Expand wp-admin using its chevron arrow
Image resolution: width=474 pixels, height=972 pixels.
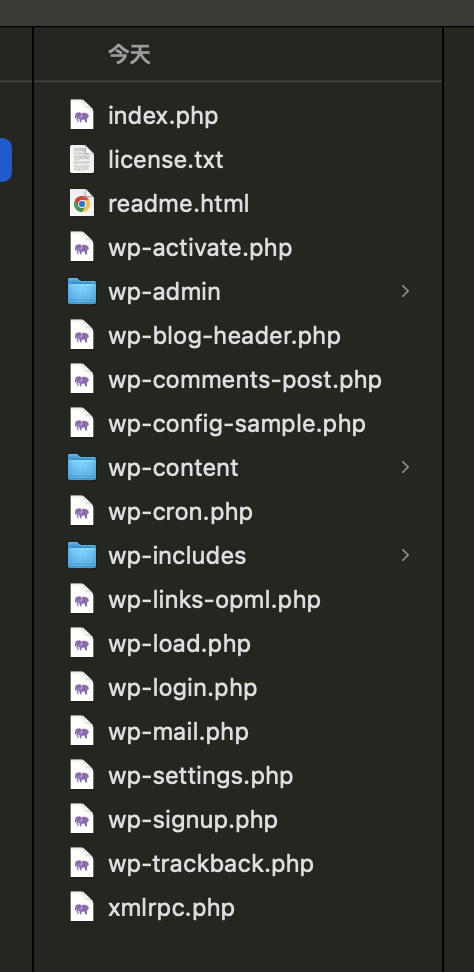[x=405, y=291]
